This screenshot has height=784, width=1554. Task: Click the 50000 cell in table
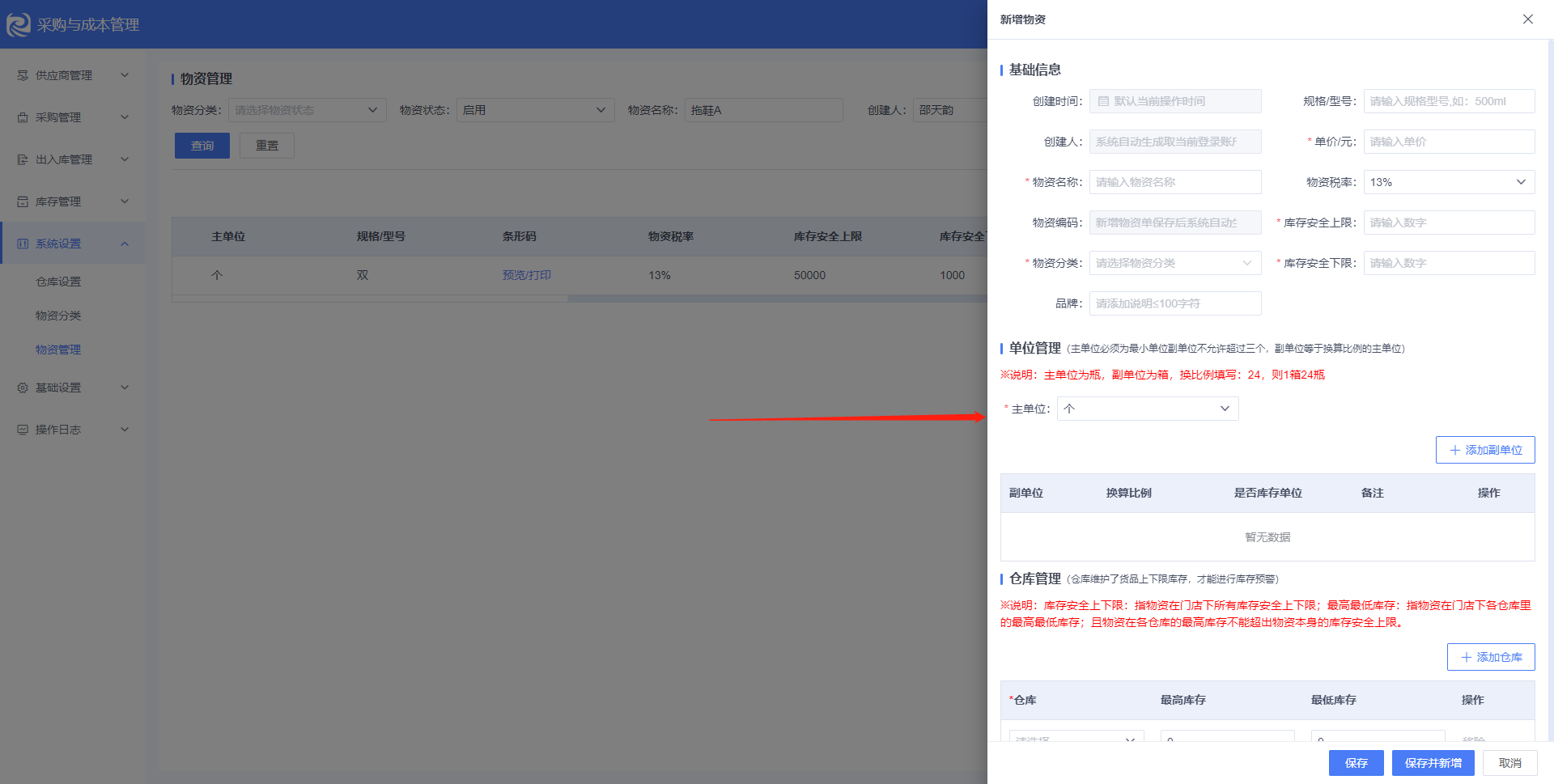(x=809, y=275)
